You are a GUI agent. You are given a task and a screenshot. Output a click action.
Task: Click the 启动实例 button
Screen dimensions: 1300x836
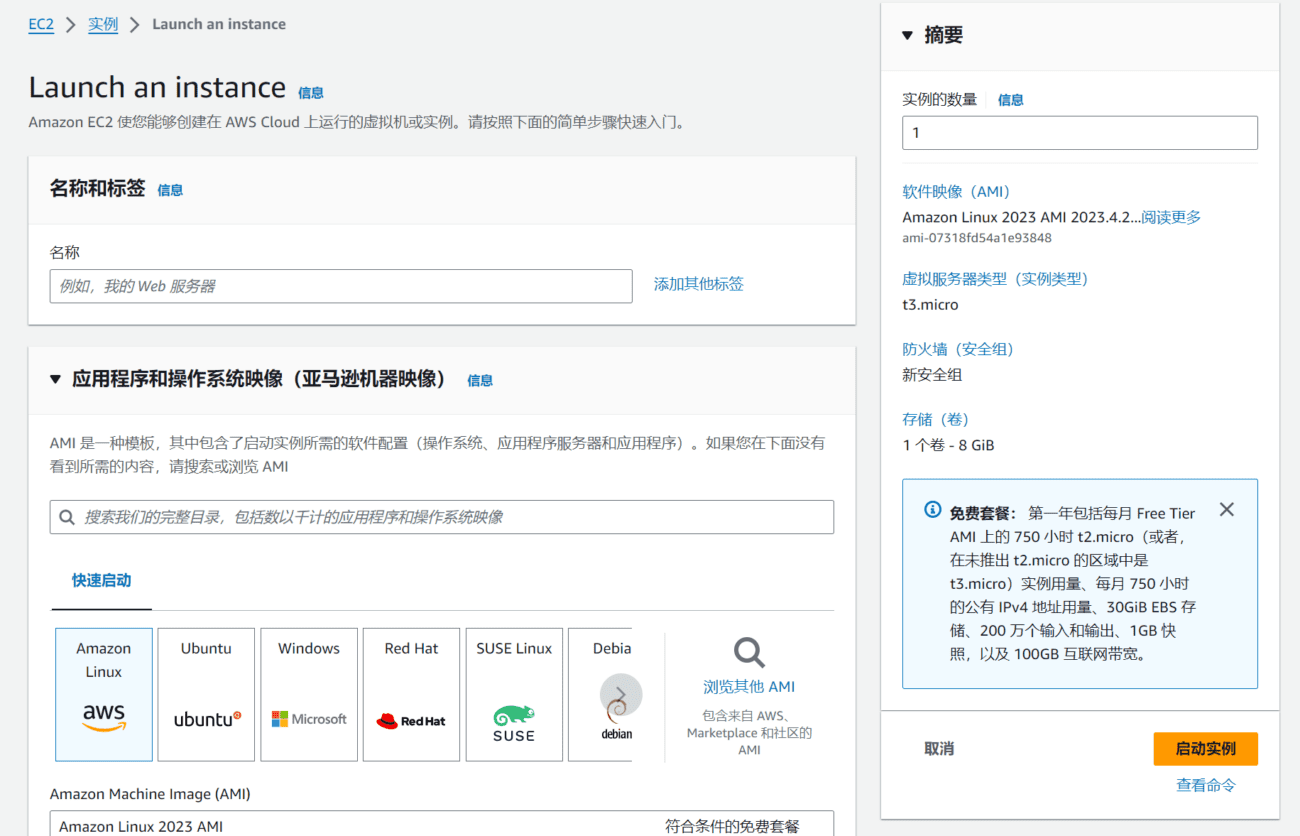(x=1205, y=748)
